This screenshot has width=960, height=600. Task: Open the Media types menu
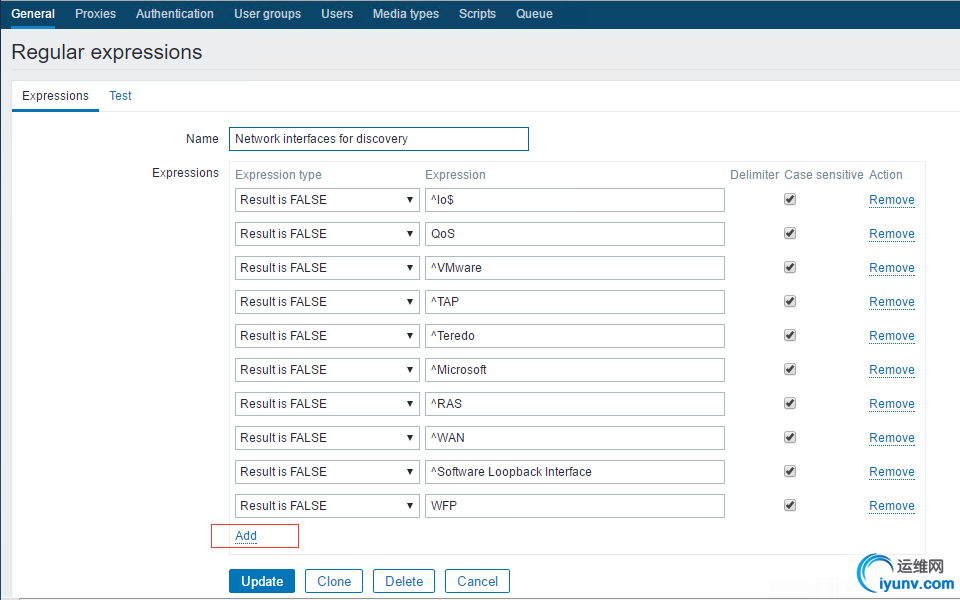point(405,14)
